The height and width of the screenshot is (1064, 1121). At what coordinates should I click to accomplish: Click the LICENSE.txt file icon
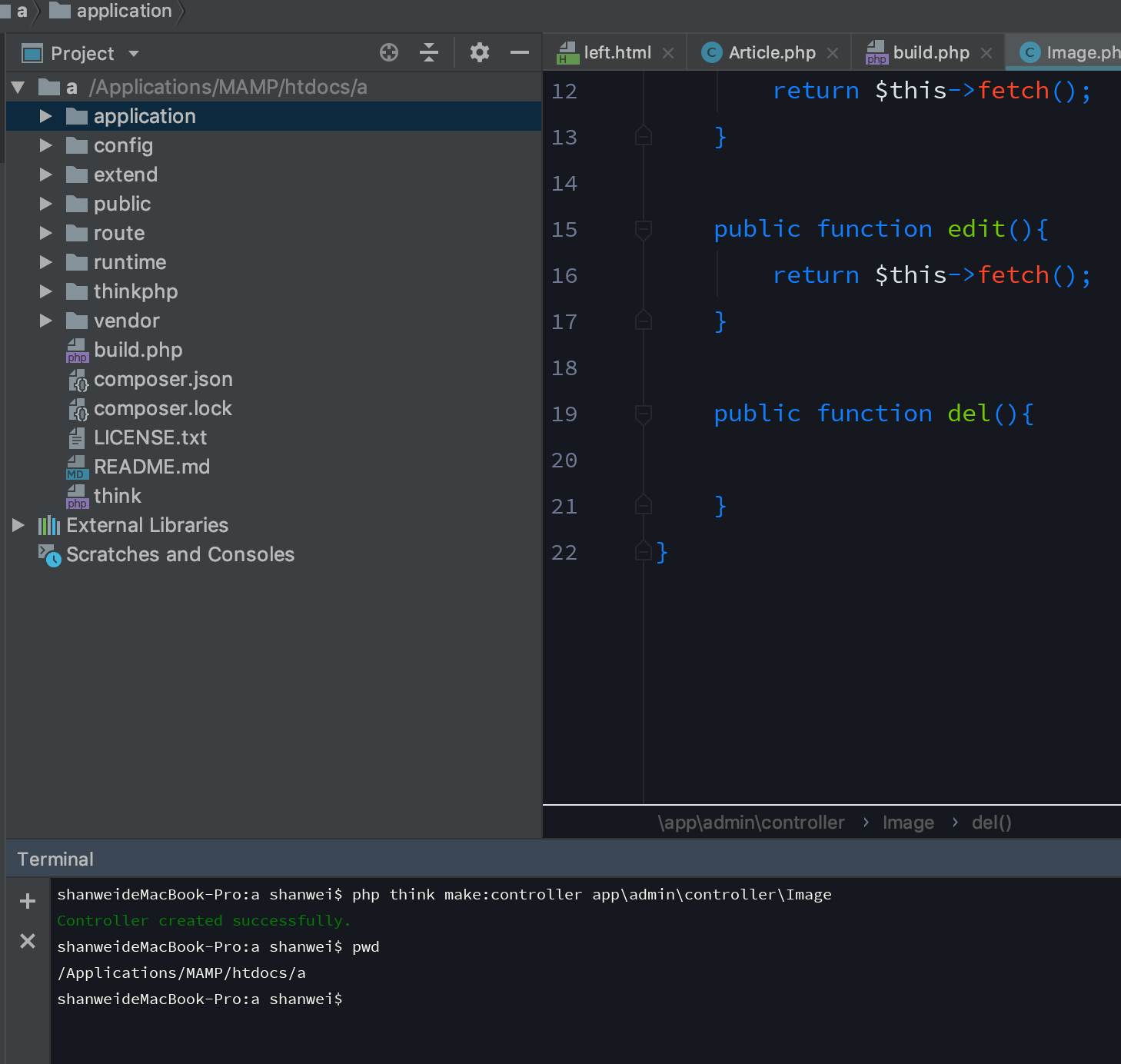[77, 438]
